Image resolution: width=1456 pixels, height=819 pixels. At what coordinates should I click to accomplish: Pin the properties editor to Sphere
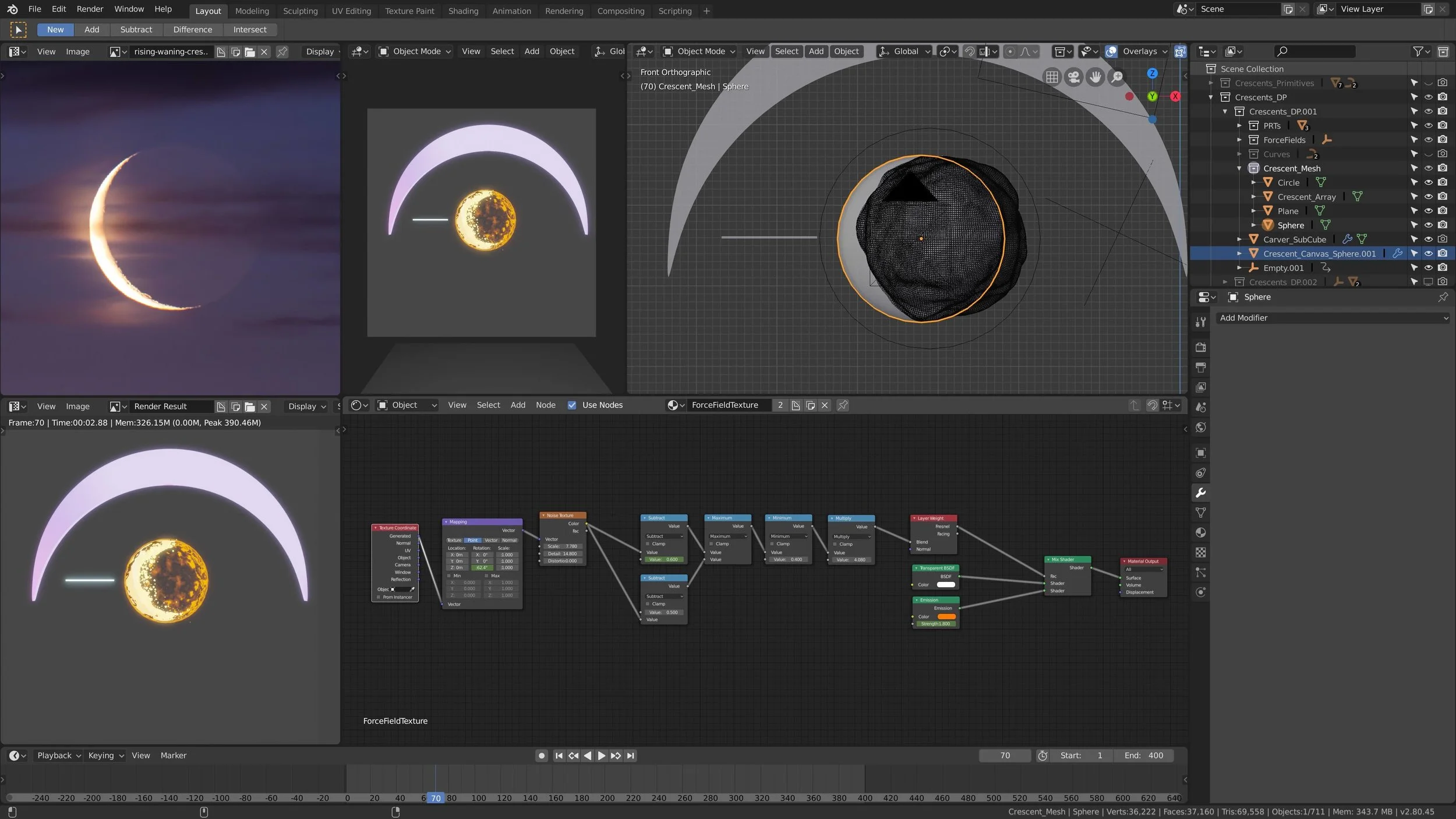pos(1443,297)
